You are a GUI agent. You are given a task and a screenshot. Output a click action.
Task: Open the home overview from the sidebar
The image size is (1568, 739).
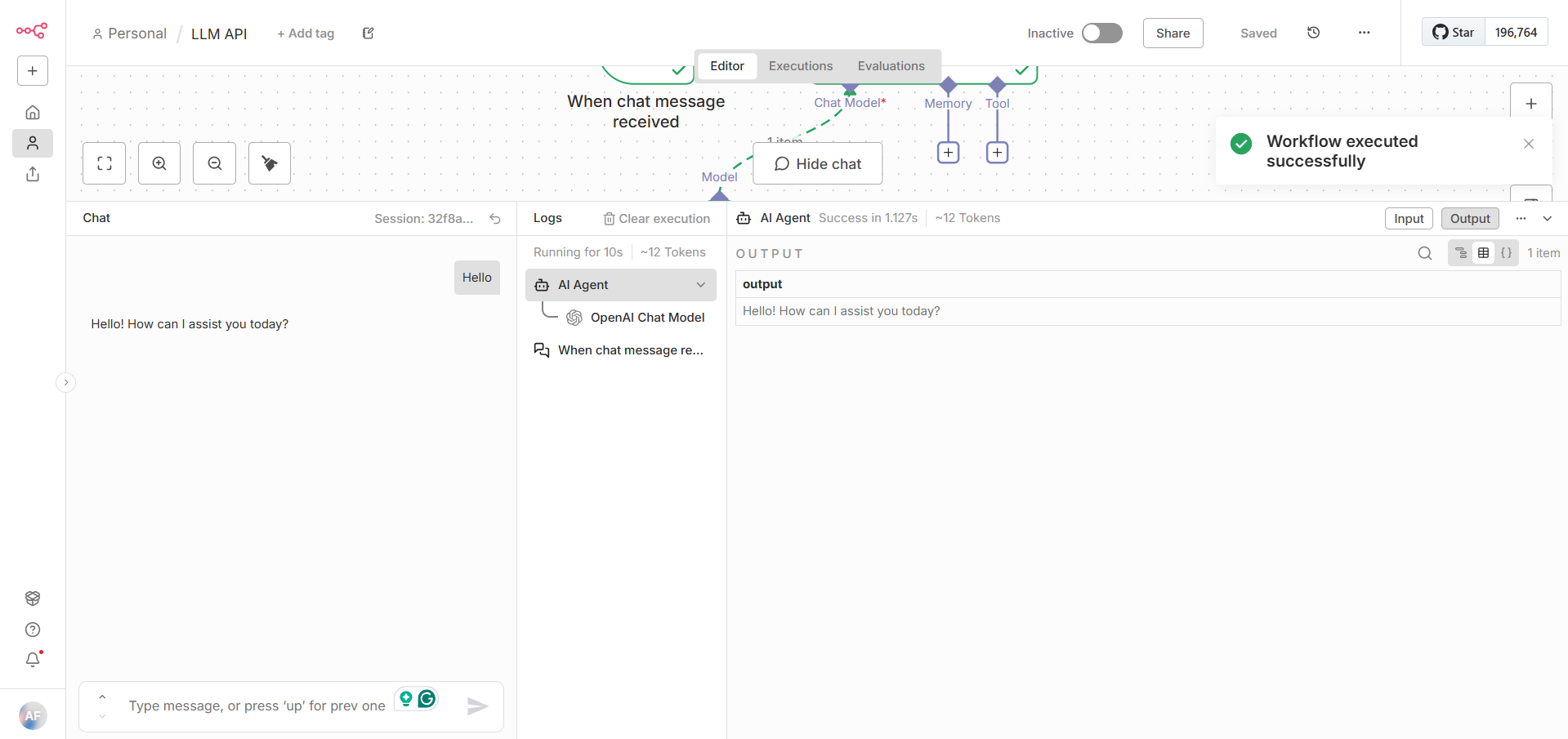tap(33, 113)
